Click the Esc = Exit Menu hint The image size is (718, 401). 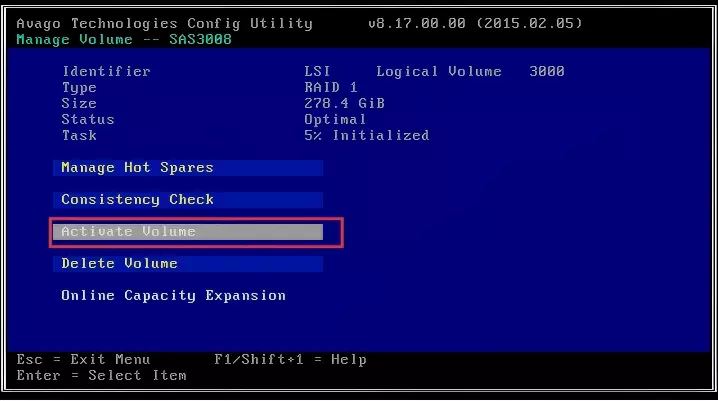tap(84, 359)
